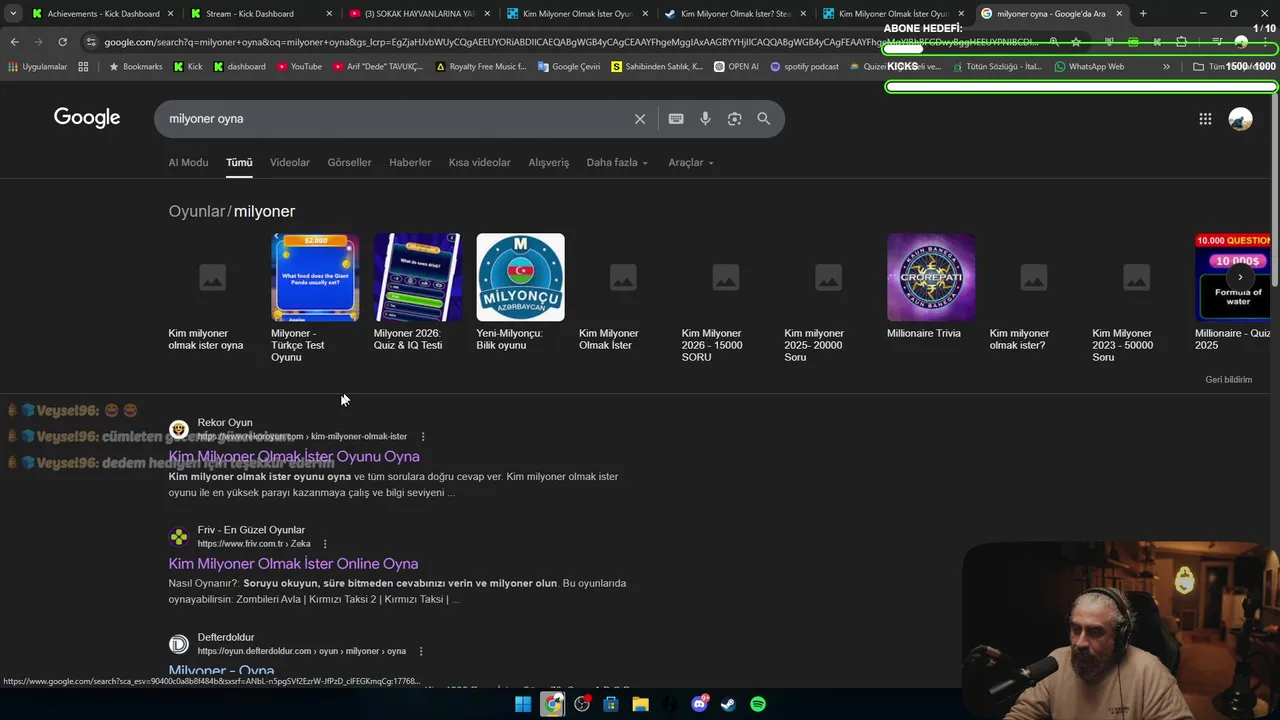Clear the Google search box with X

click(x=640, y=119)
